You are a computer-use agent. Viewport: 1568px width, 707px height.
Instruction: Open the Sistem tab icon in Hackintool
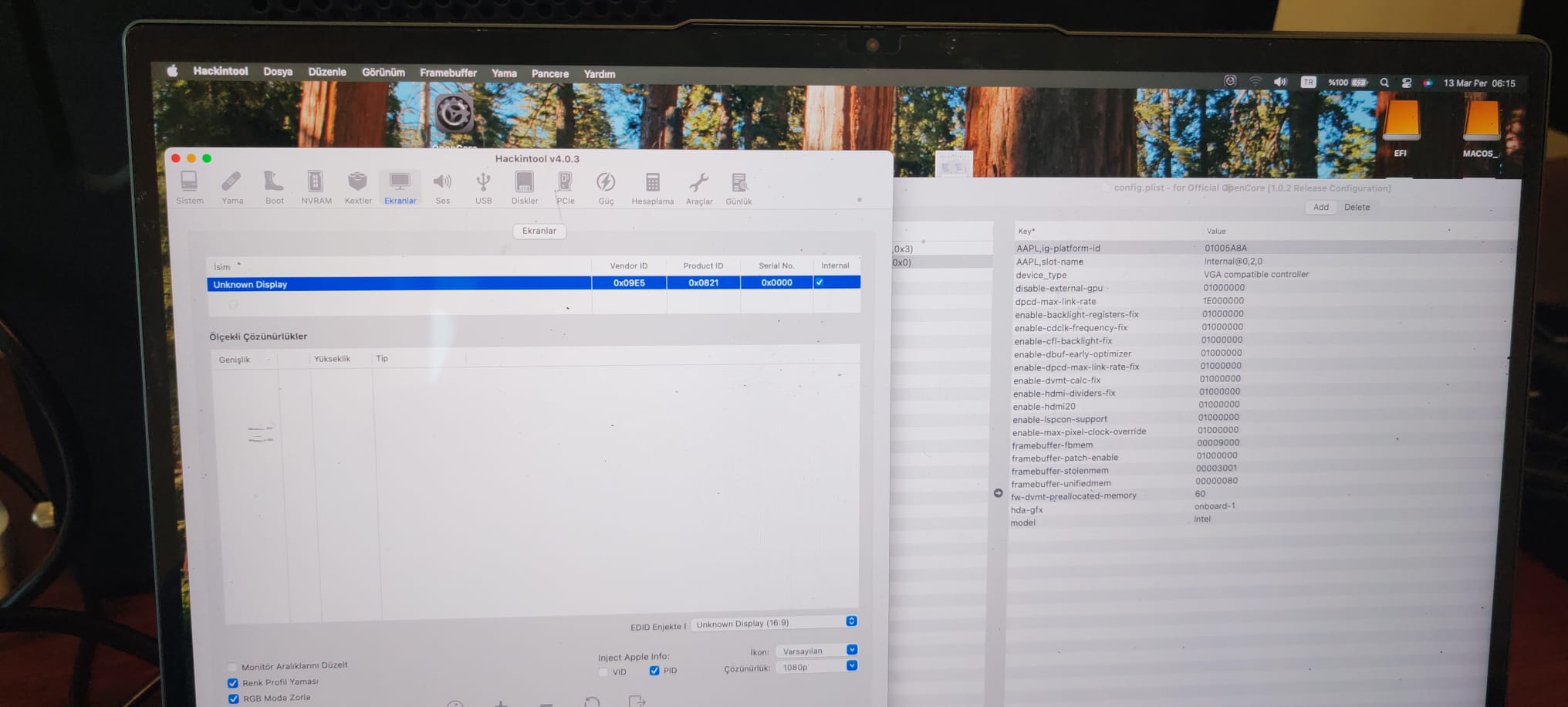189,187
